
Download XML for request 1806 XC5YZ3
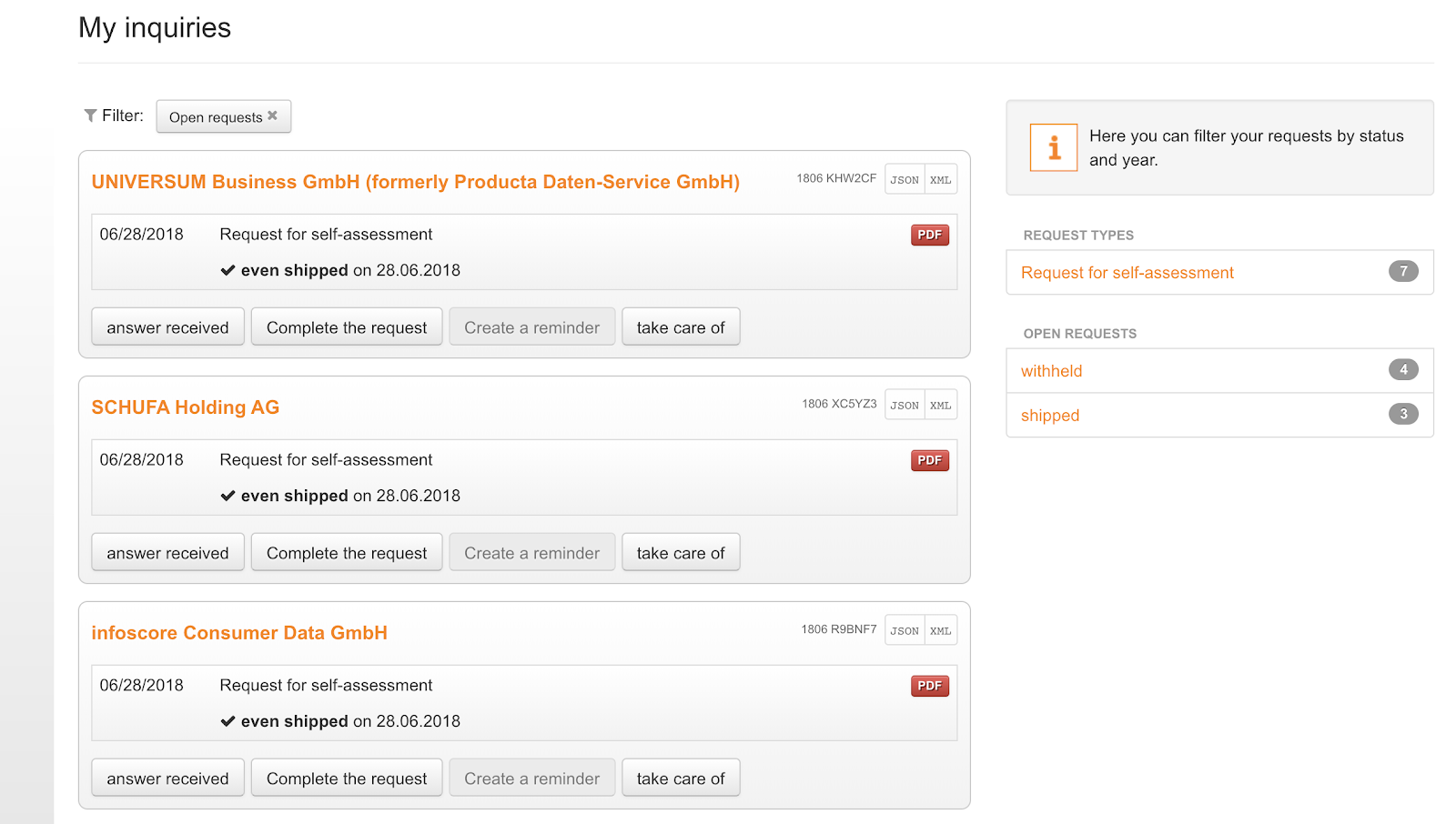pyautogui.click(x=941, y=405)
